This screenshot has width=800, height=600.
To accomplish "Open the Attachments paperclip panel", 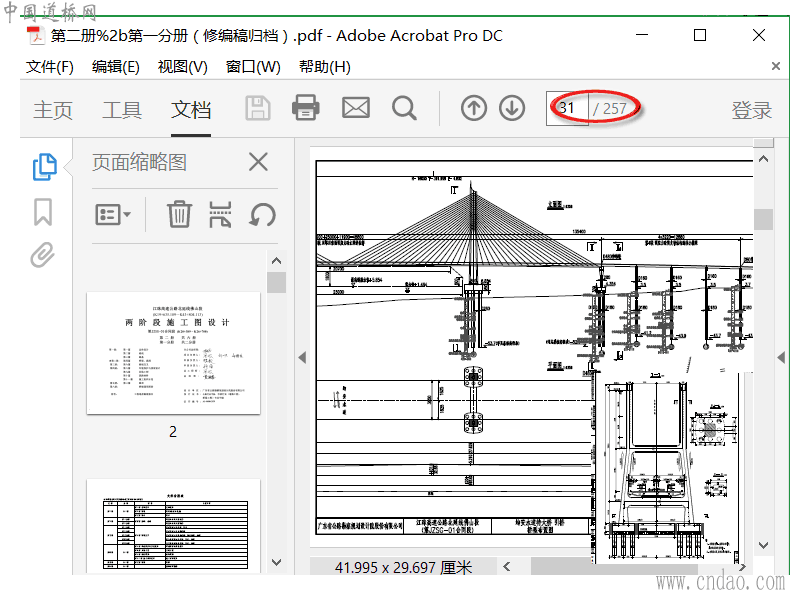I will tap(42, 254).
